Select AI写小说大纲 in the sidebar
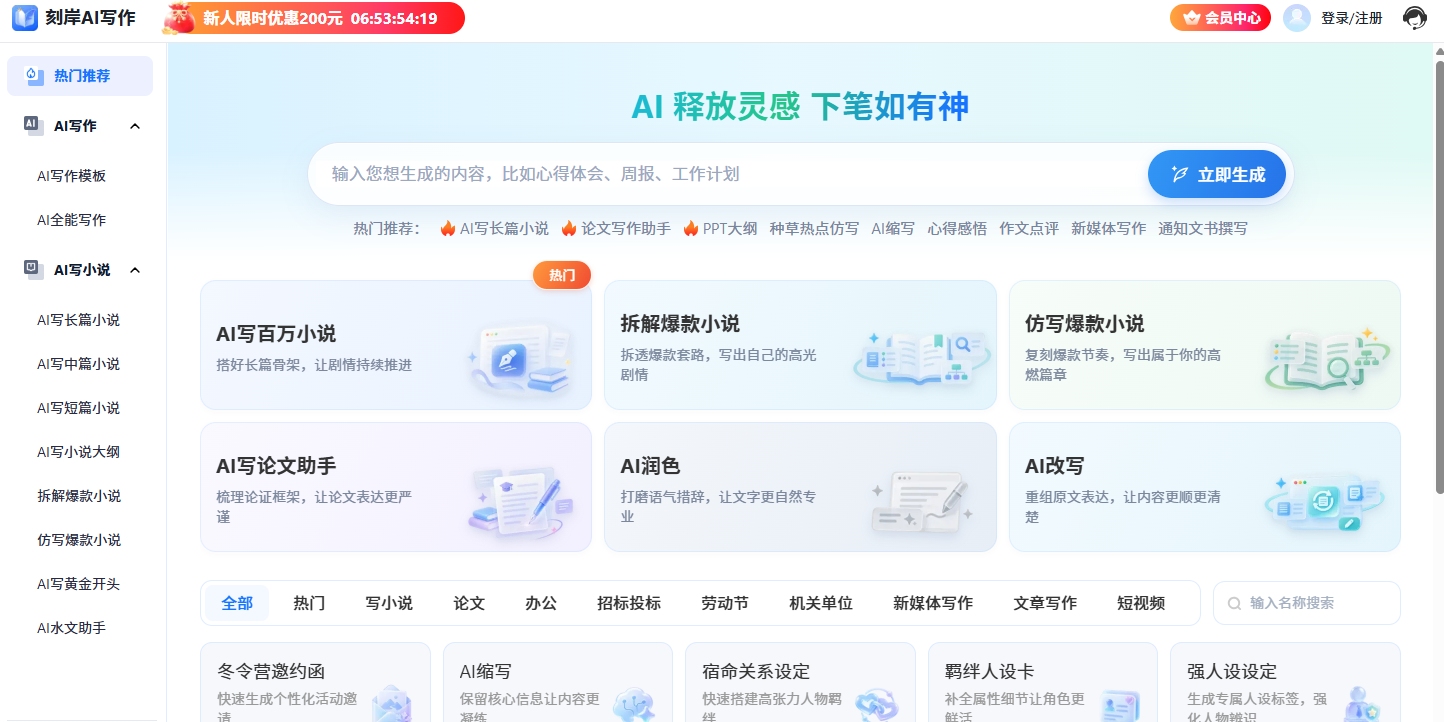Screen dimensions: 1444x722 79,452
